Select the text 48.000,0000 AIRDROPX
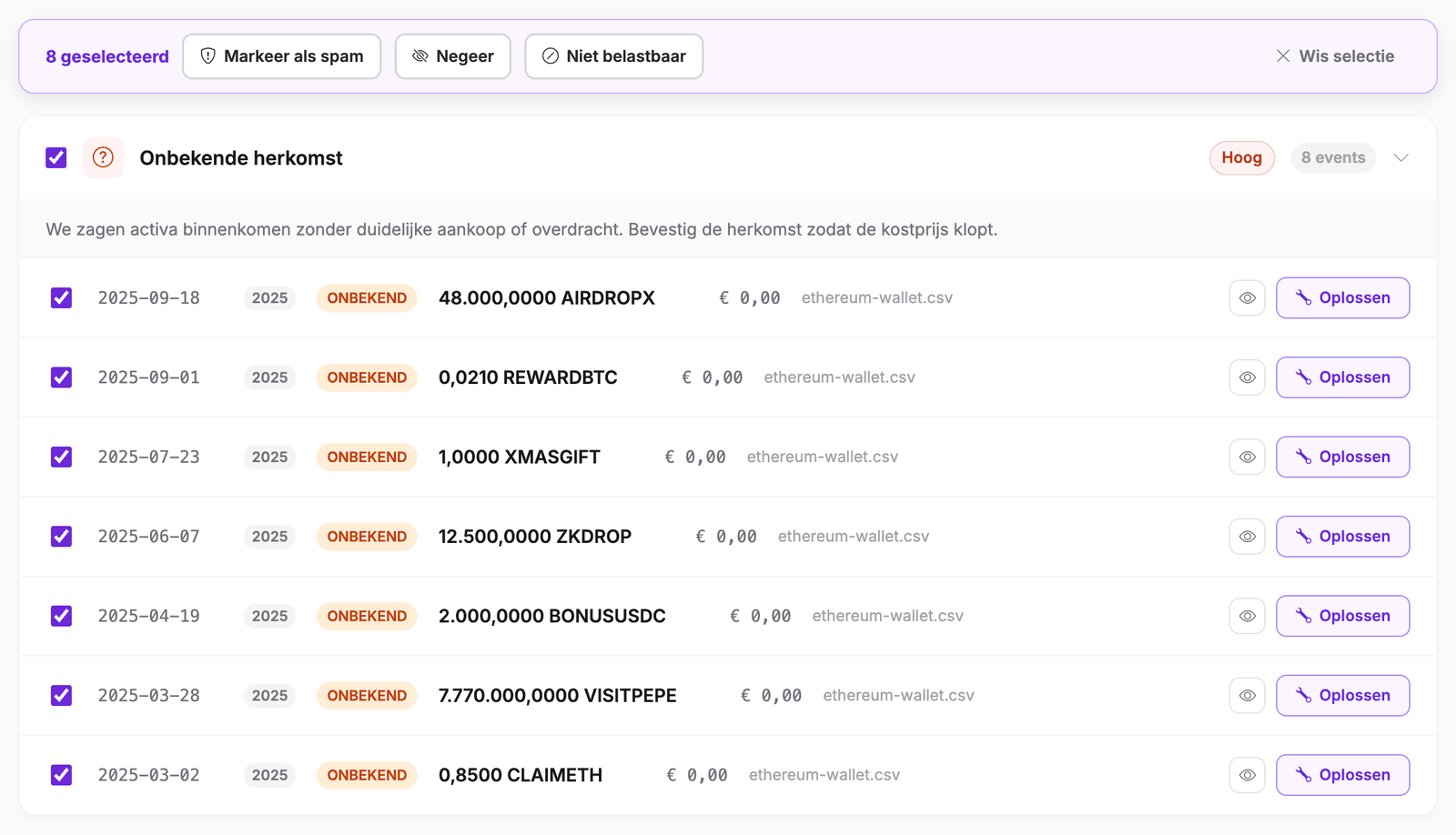This screenshot has height=835, width=1456. coord(547,297)
